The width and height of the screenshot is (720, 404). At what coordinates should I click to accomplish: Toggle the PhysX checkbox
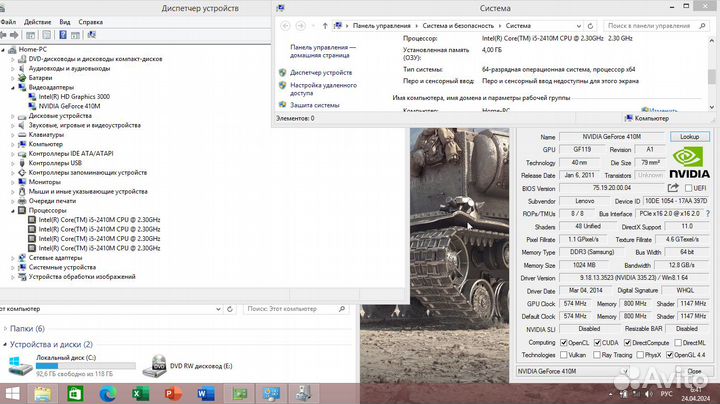coord(640,355)
